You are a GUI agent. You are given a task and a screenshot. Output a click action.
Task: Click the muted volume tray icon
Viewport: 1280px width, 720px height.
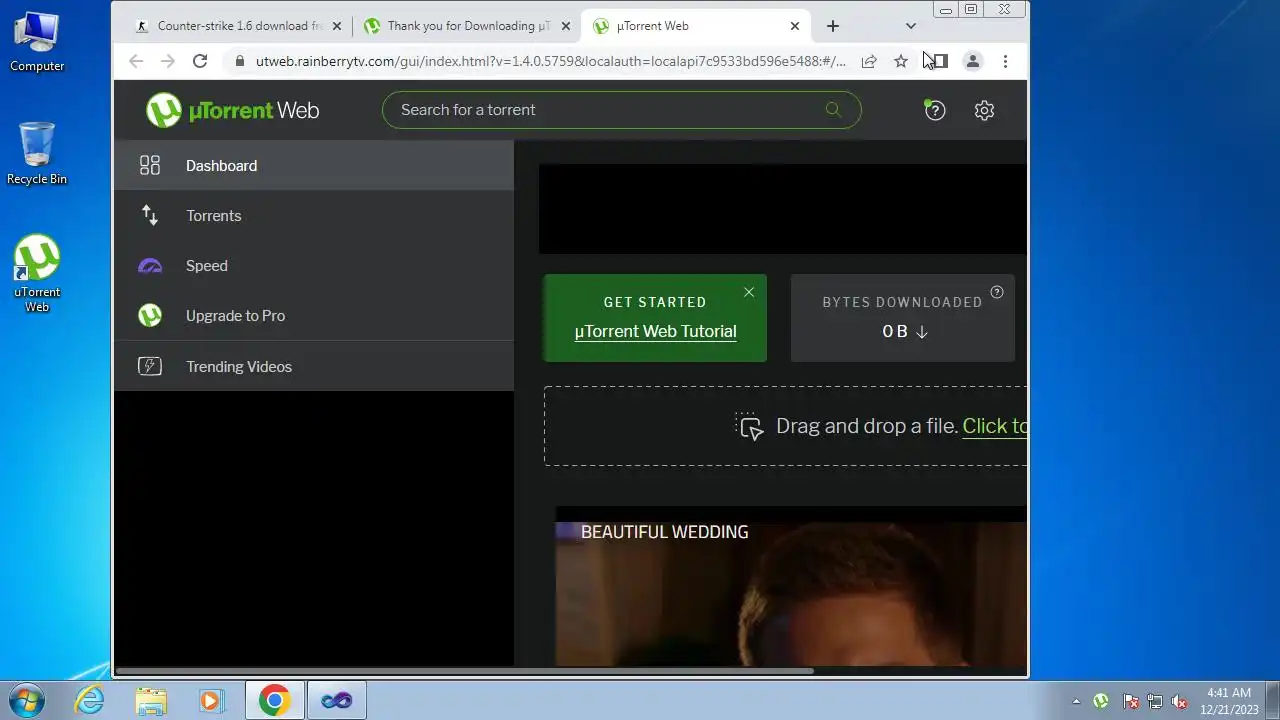click(1179, 701)
